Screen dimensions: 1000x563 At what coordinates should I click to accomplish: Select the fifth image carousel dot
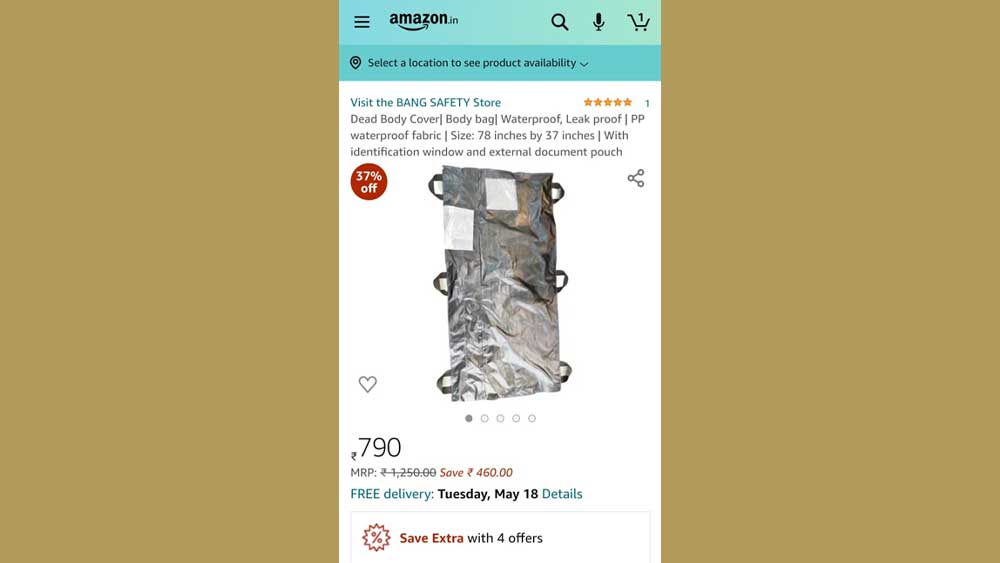click(x=532, y=418)
